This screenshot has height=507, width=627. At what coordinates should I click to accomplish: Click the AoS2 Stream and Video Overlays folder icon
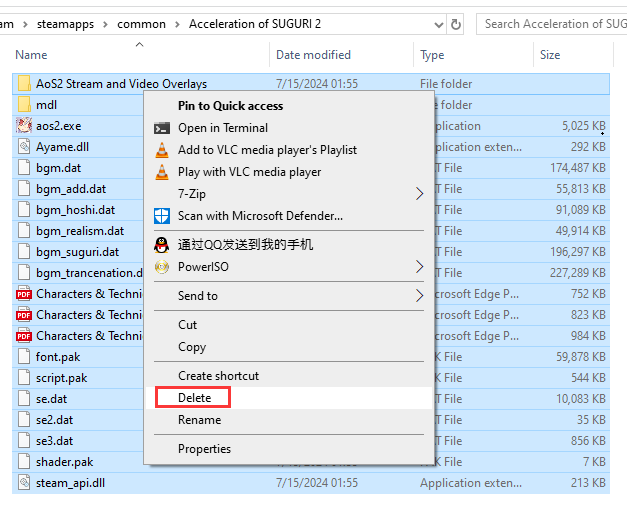pyautogui.click(x=24, y=84)
